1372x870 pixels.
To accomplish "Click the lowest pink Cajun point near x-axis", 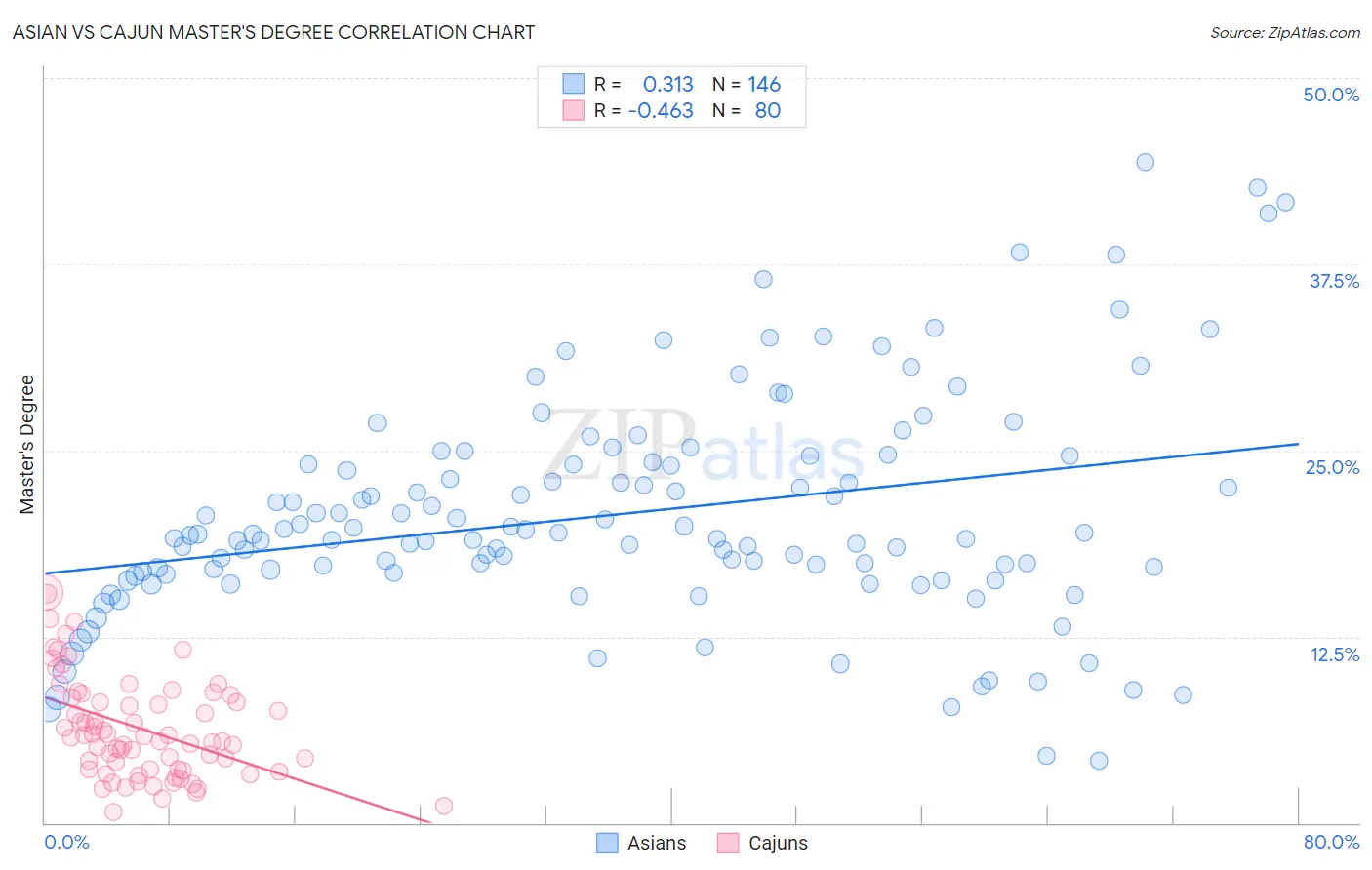I will (x=113, y=811).
